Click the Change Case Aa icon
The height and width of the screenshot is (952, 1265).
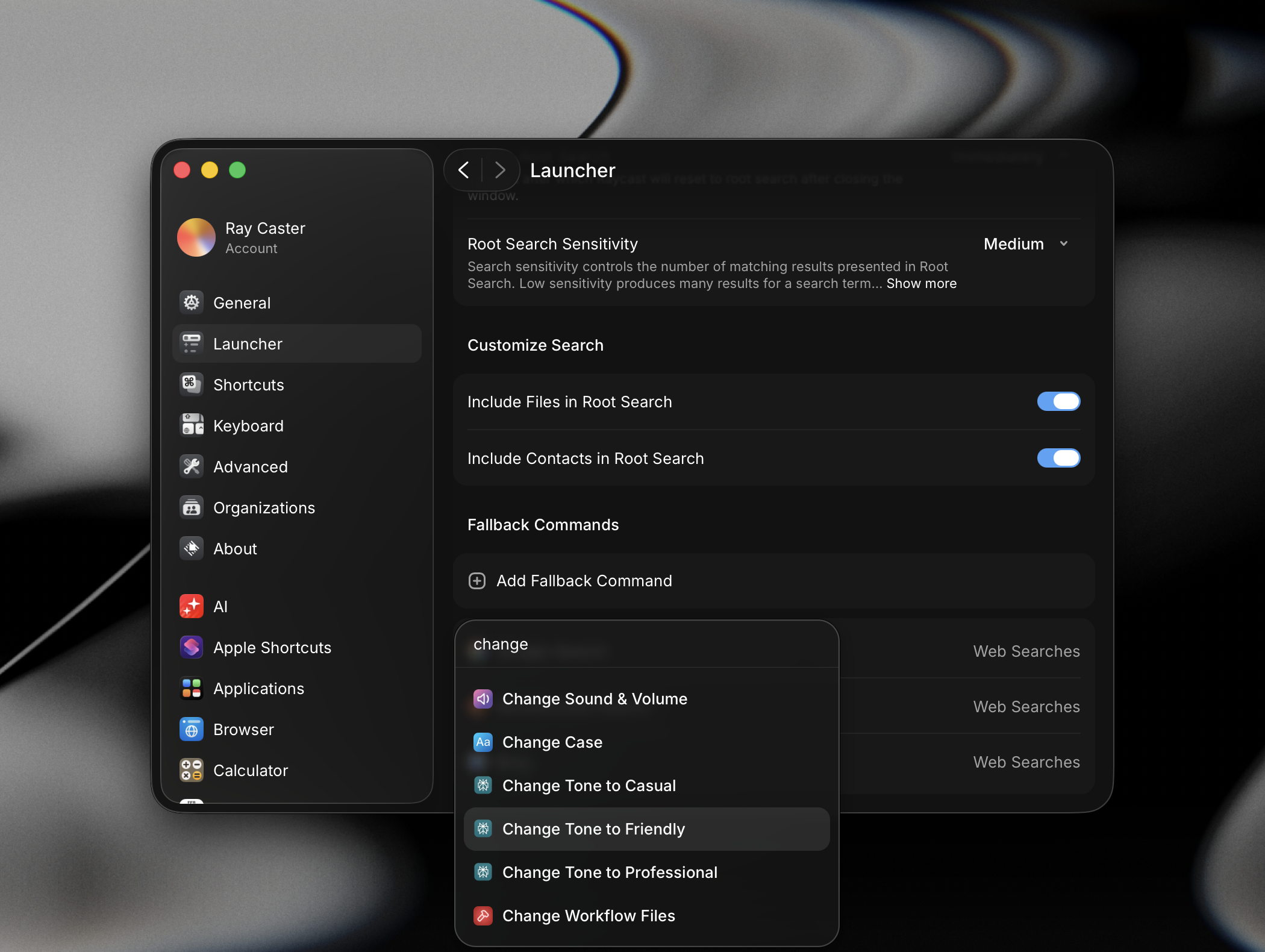click(483, 742)
